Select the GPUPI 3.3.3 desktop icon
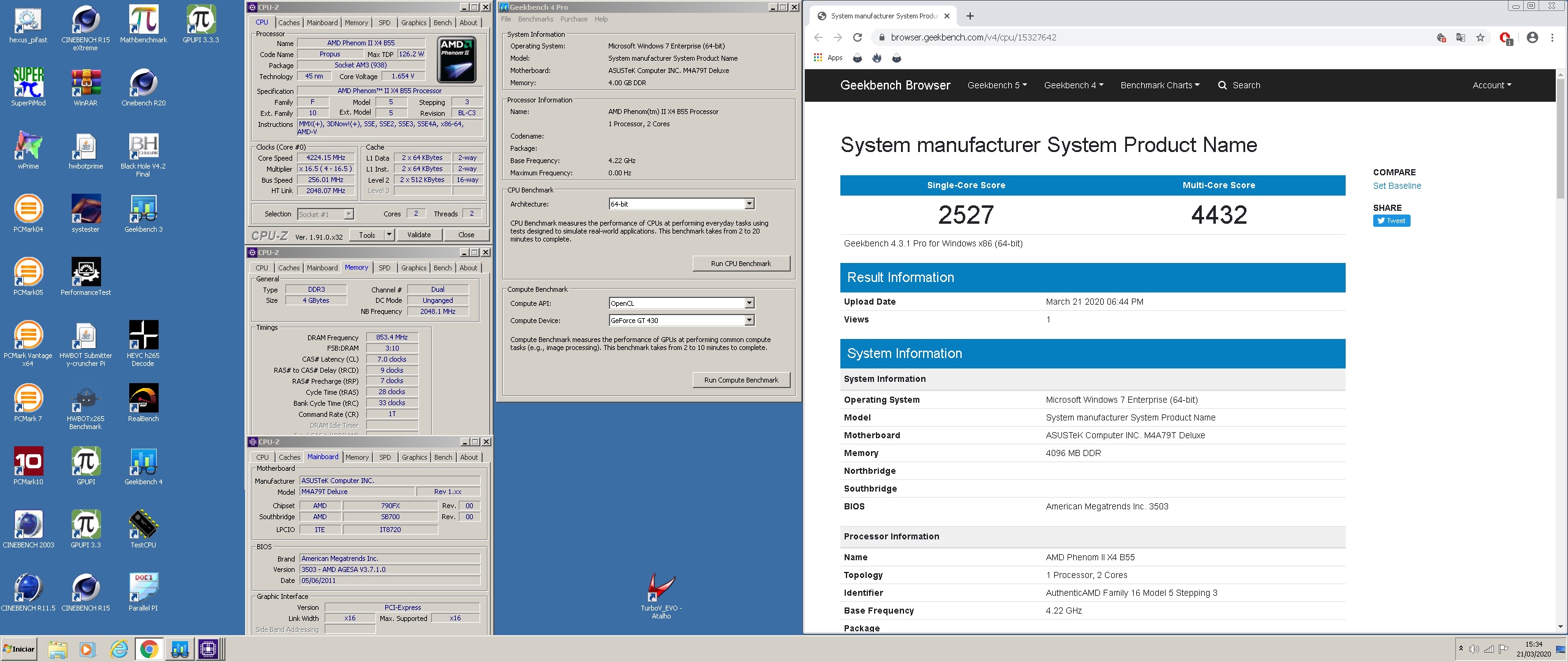Viewport: 1568px width, 662px height. pos(201,26)
